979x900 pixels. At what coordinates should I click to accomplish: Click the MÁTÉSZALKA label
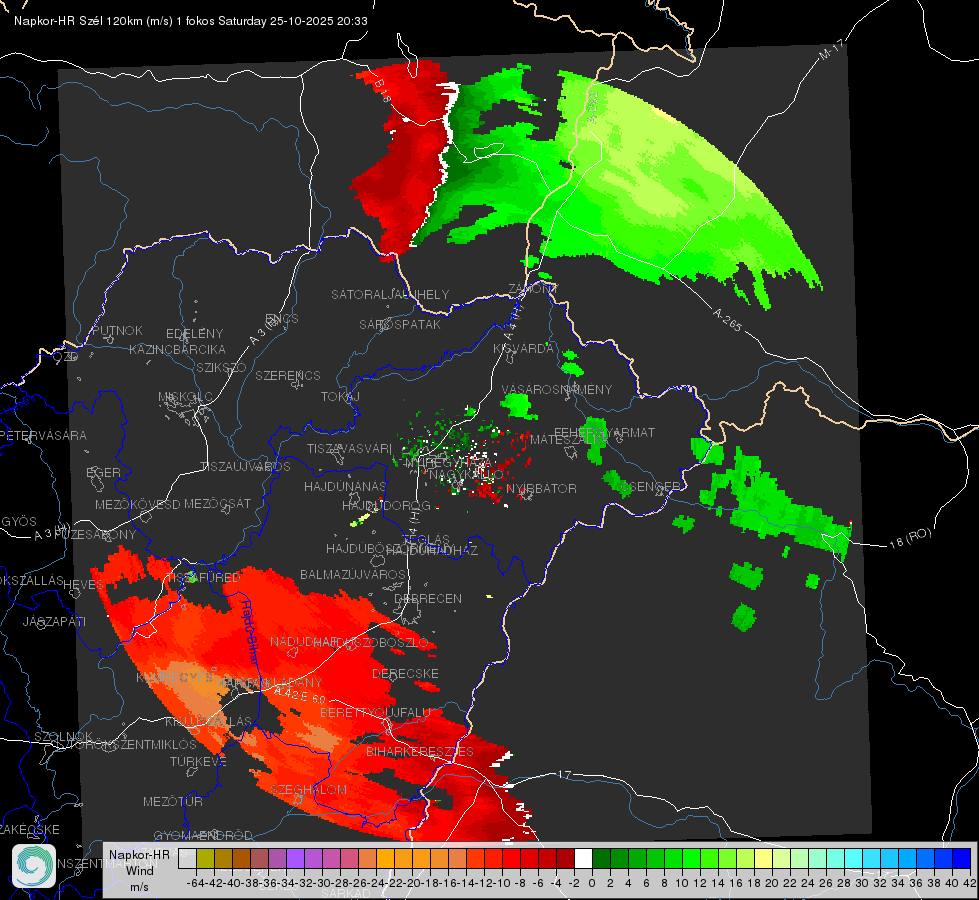tap(569, 440)
